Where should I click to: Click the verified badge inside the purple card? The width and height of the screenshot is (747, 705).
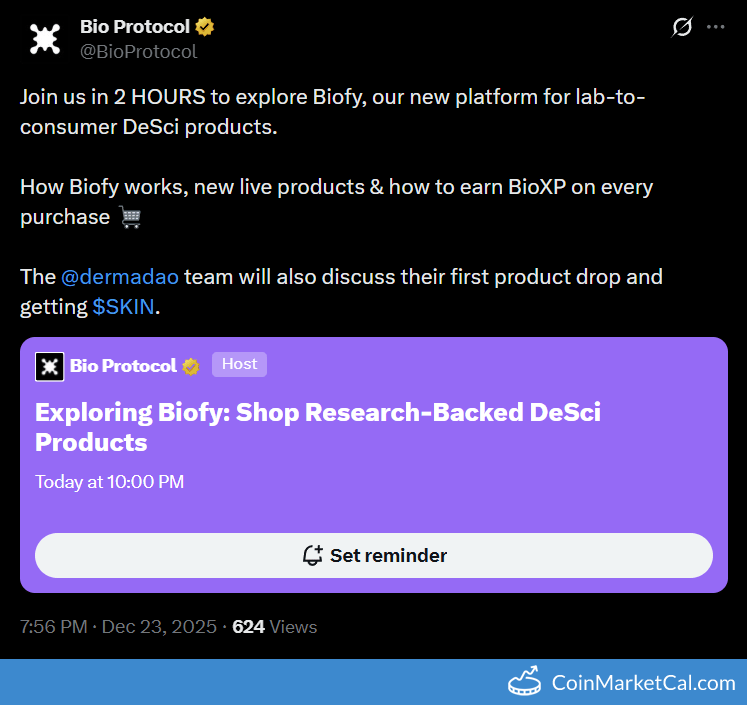click(190, 366)
